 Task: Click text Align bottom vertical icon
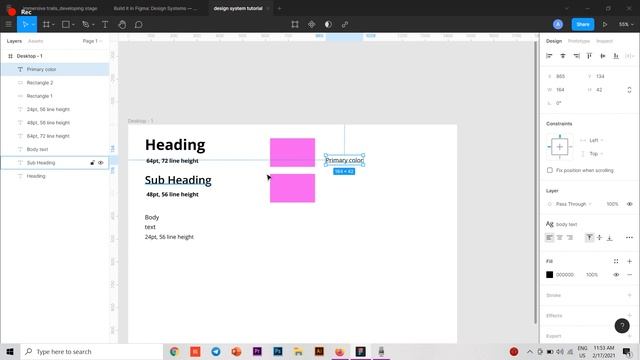[609, 238]
